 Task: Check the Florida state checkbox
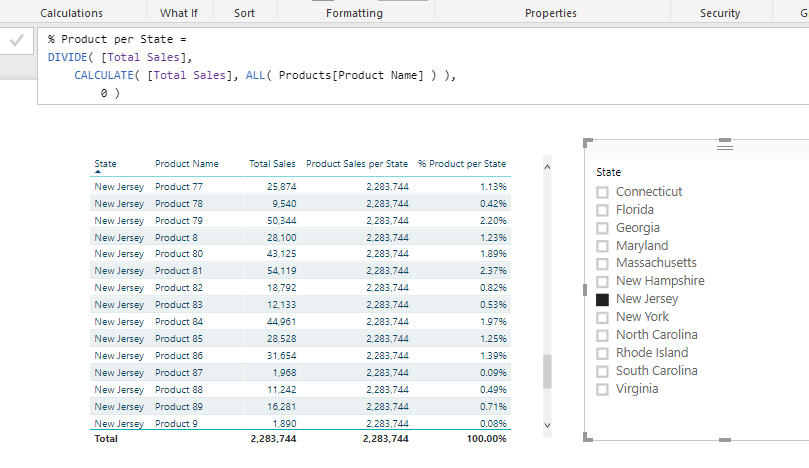coord(602,211)
